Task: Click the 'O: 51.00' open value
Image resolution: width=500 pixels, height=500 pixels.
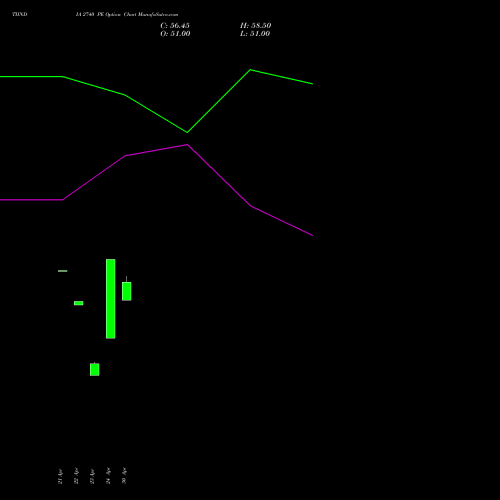Action: (x=175, y=34)
